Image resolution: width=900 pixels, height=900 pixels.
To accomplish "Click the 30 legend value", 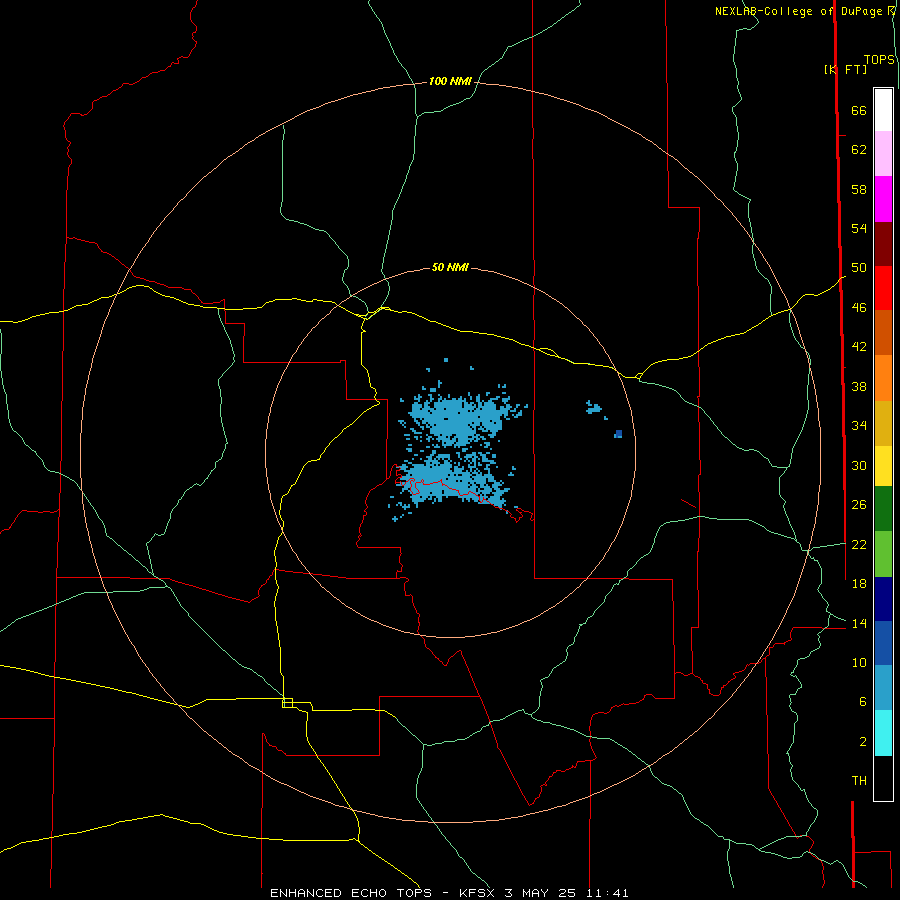I will (859, 465).
